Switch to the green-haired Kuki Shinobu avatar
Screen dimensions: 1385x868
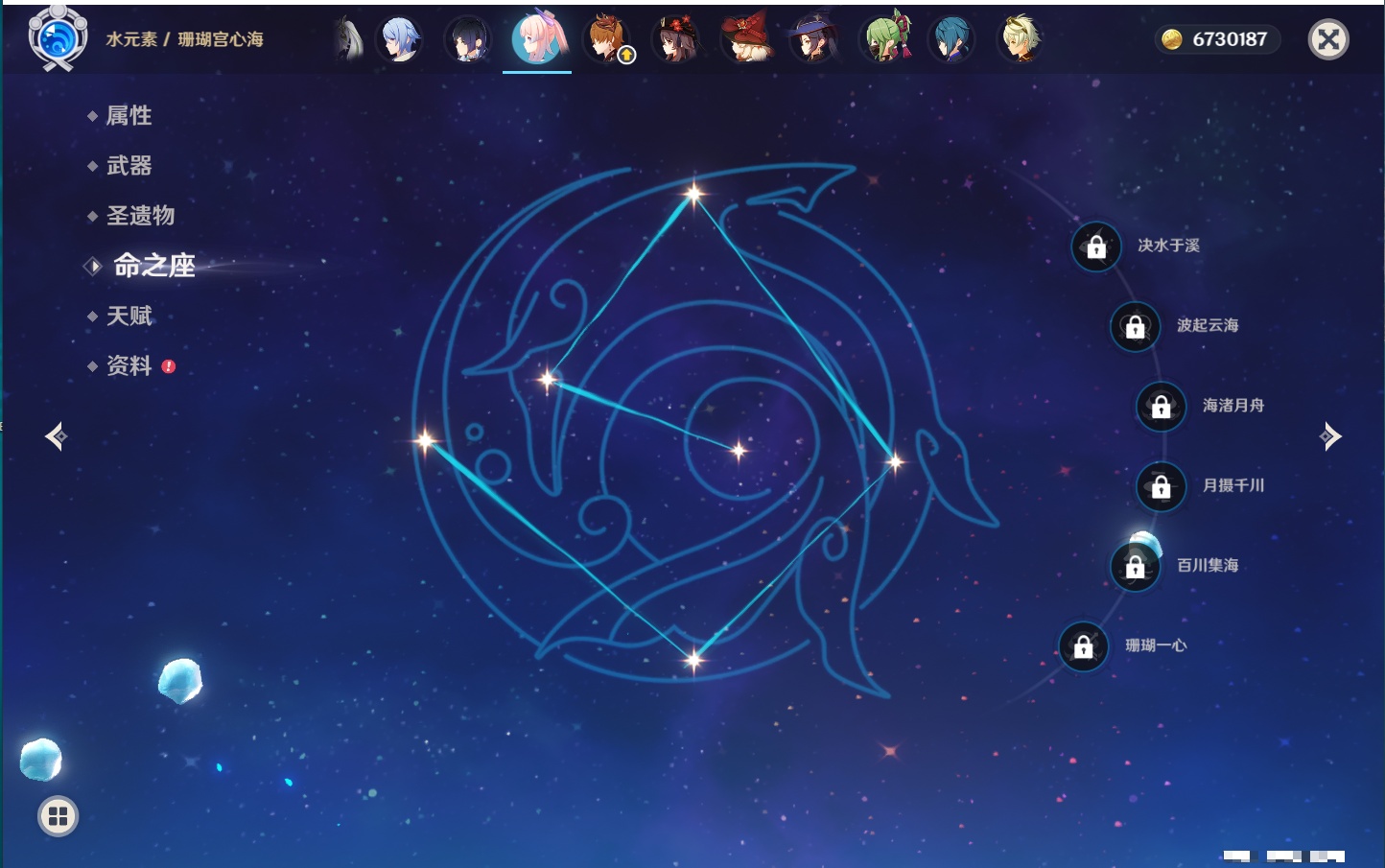coord(883,38)
